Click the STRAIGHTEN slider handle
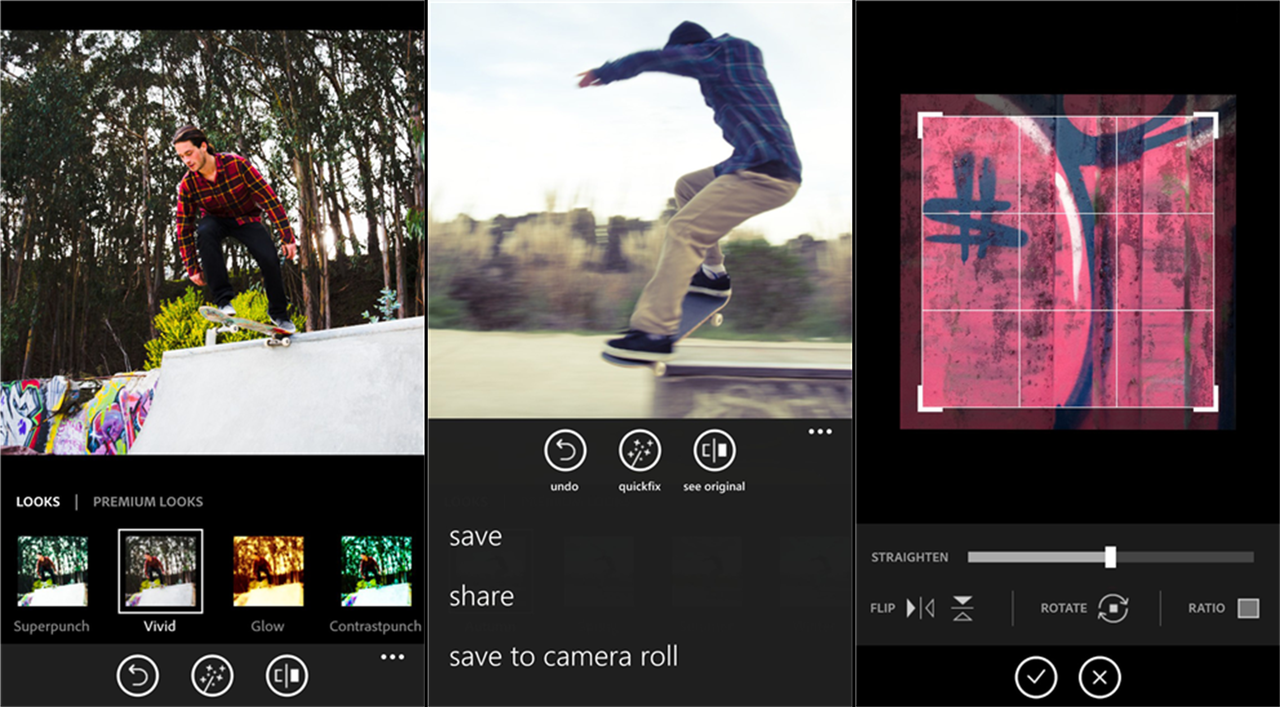The width and height of the screenshot is (1280, 707). point(1110,557)
